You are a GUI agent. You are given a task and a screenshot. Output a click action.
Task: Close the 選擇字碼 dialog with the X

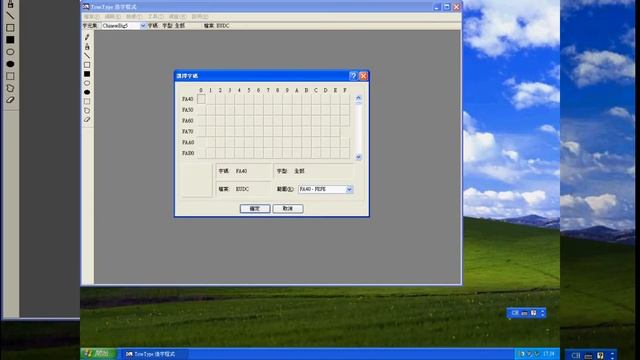coord(363,76)
